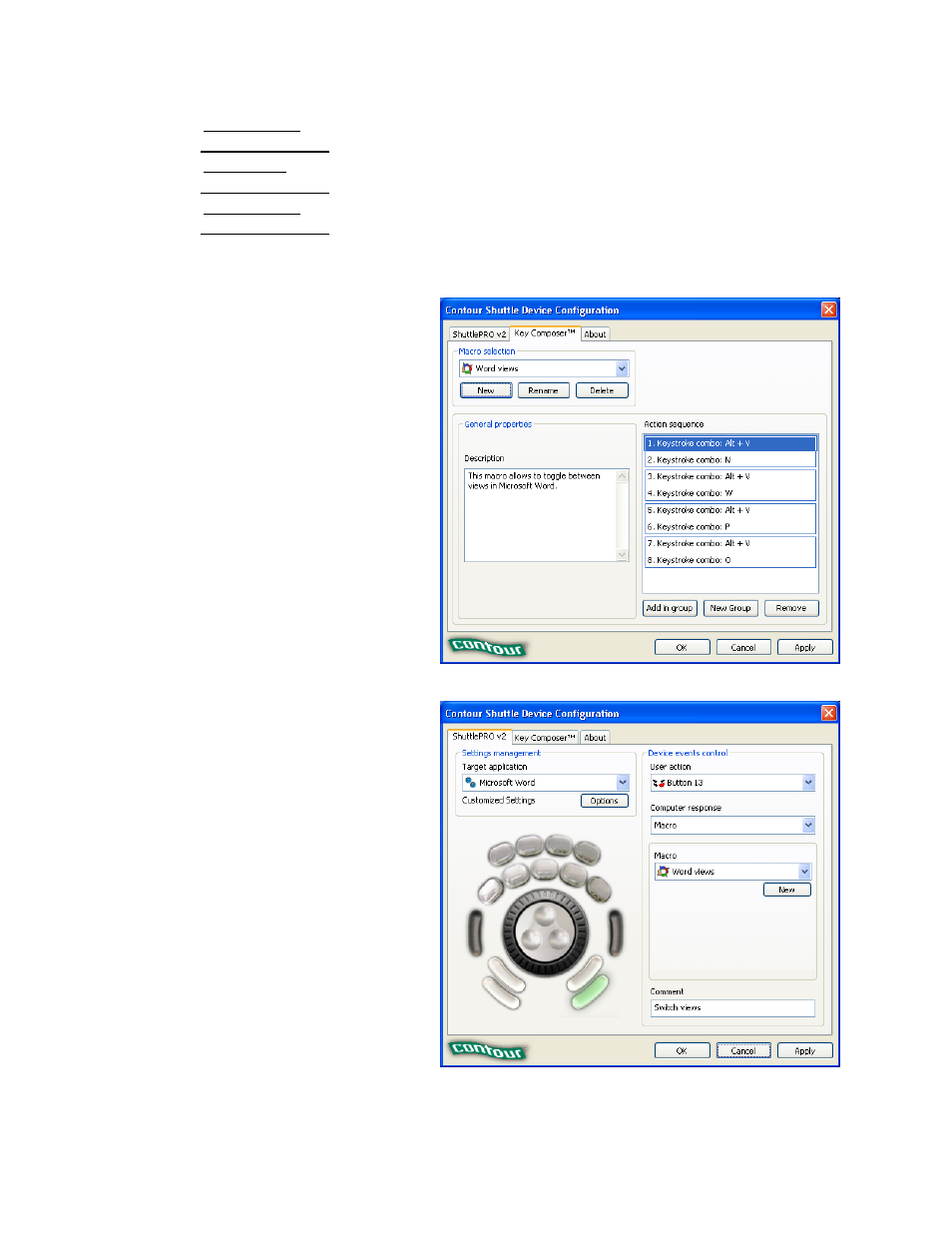Image resolution: width=952 pixels, height=1233 pixels.
Task: Select action '7. Keystroke combo: Alt + V'
Action: point(730,543)
